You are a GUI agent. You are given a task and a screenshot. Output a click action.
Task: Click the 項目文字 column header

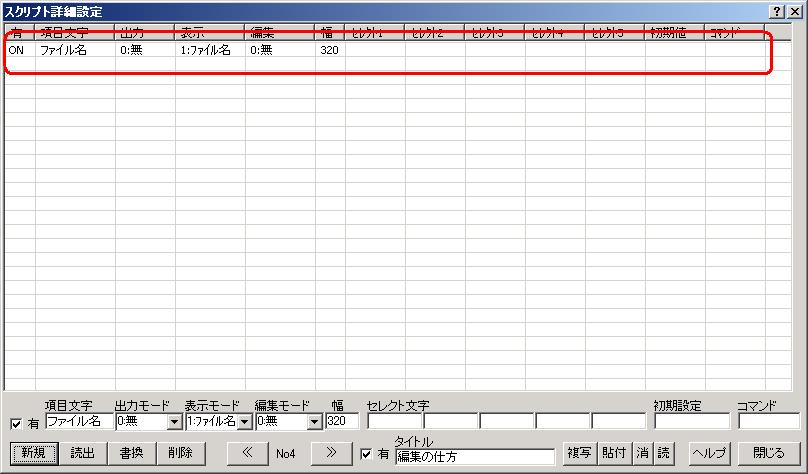tap(75, 33)
